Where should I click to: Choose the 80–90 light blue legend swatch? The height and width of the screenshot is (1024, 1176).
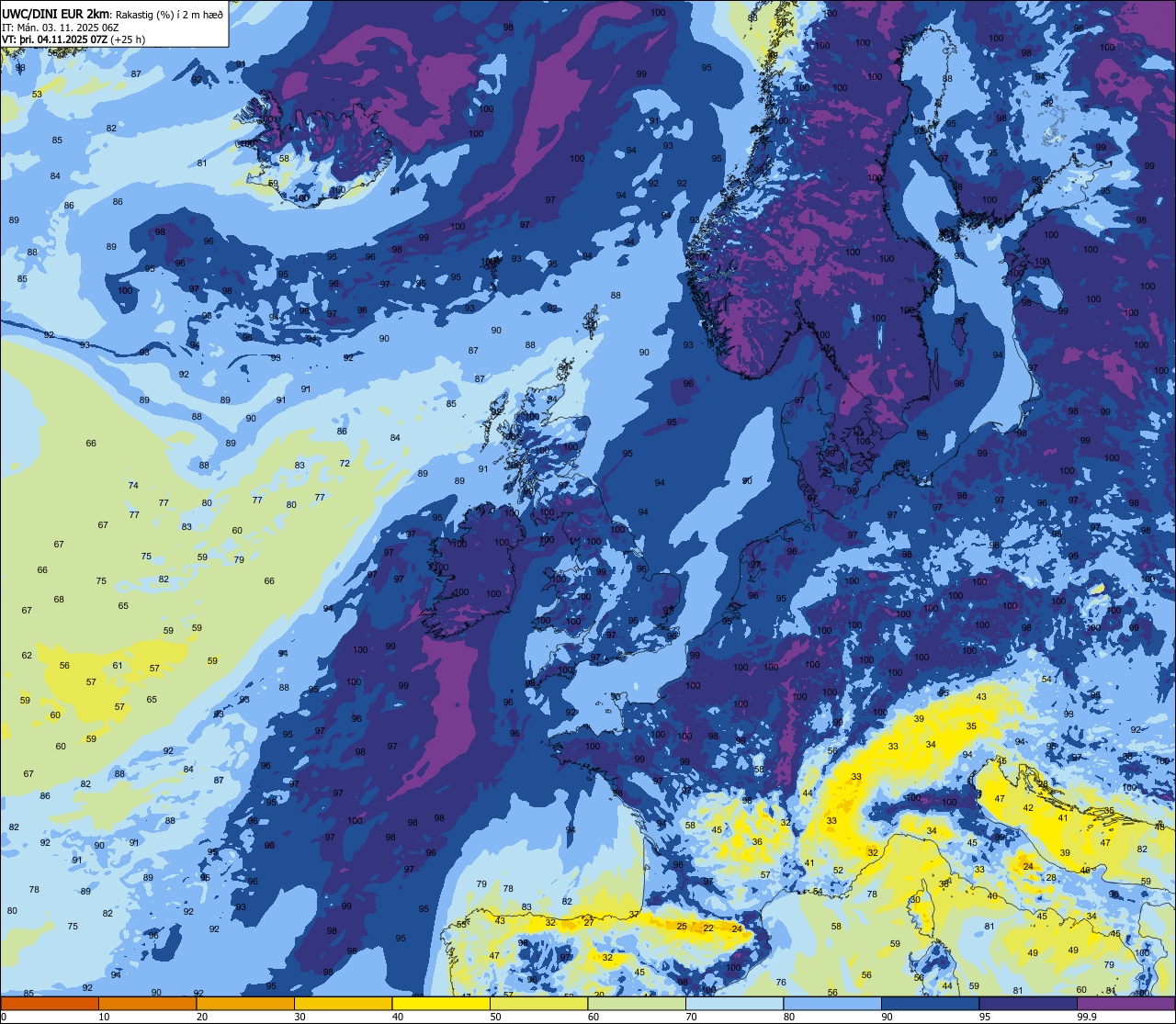[x=832, y=1003]
